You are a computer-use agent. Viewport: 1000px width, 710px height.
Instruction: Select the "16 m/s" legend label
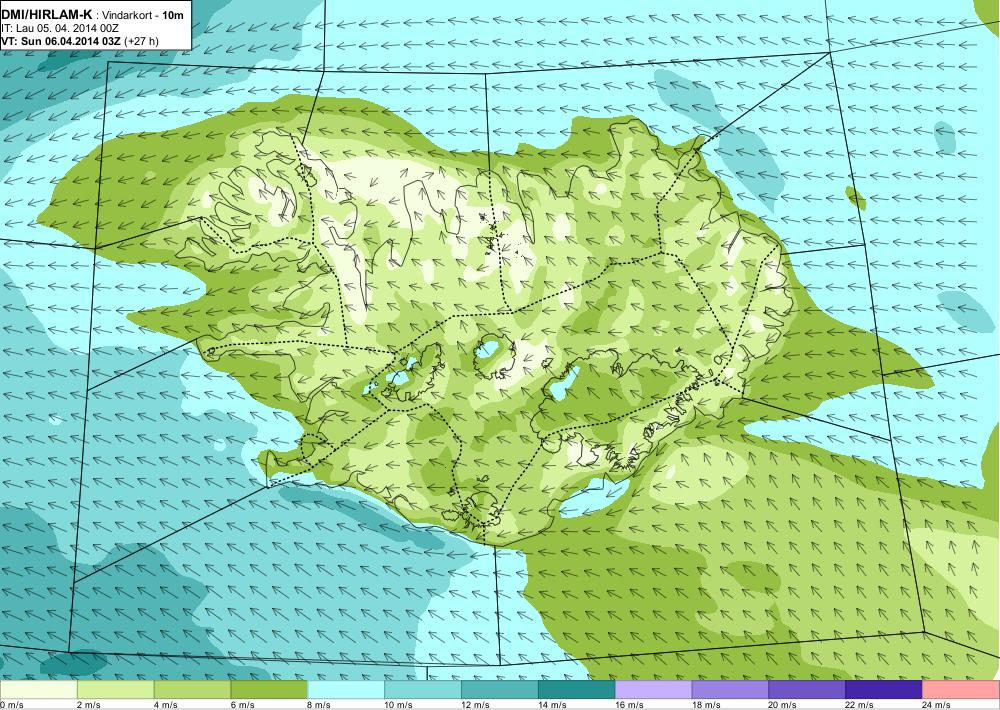[x=629, y=705]
